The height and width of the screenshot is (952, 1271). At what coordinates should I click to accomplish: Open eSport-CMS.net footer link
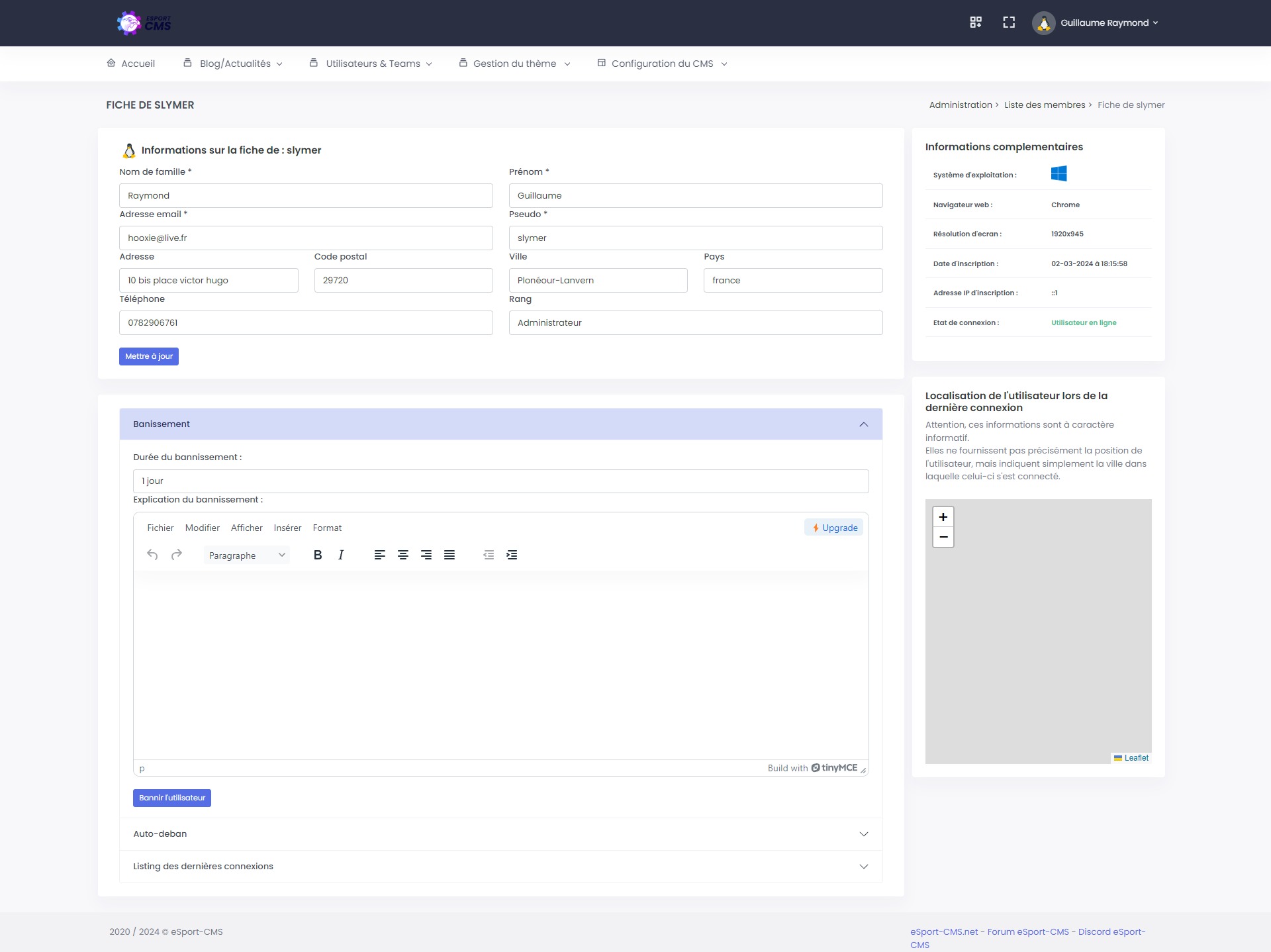pyautogui.click(x=944, y=931)
